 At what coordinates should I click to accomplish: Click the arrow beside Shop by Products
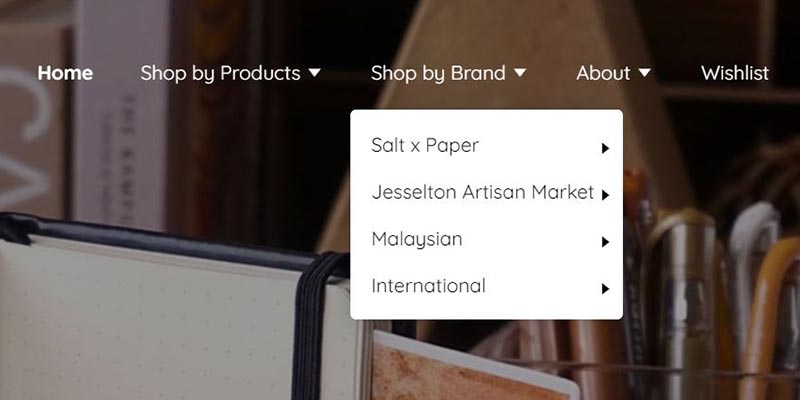(314, 73)
